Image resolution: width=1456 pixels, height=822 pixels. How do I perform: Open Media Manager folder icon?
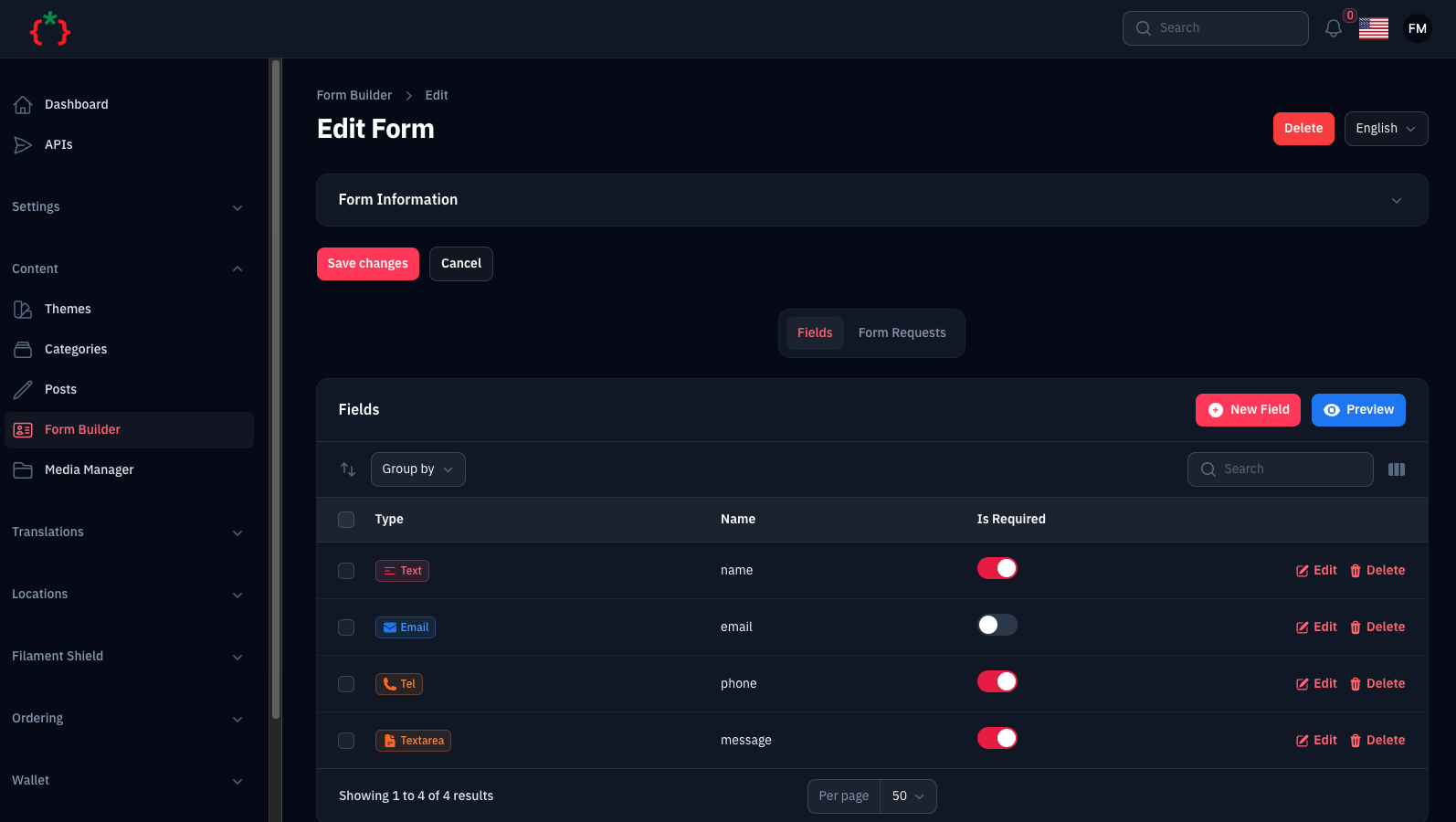tap(23, 470)
